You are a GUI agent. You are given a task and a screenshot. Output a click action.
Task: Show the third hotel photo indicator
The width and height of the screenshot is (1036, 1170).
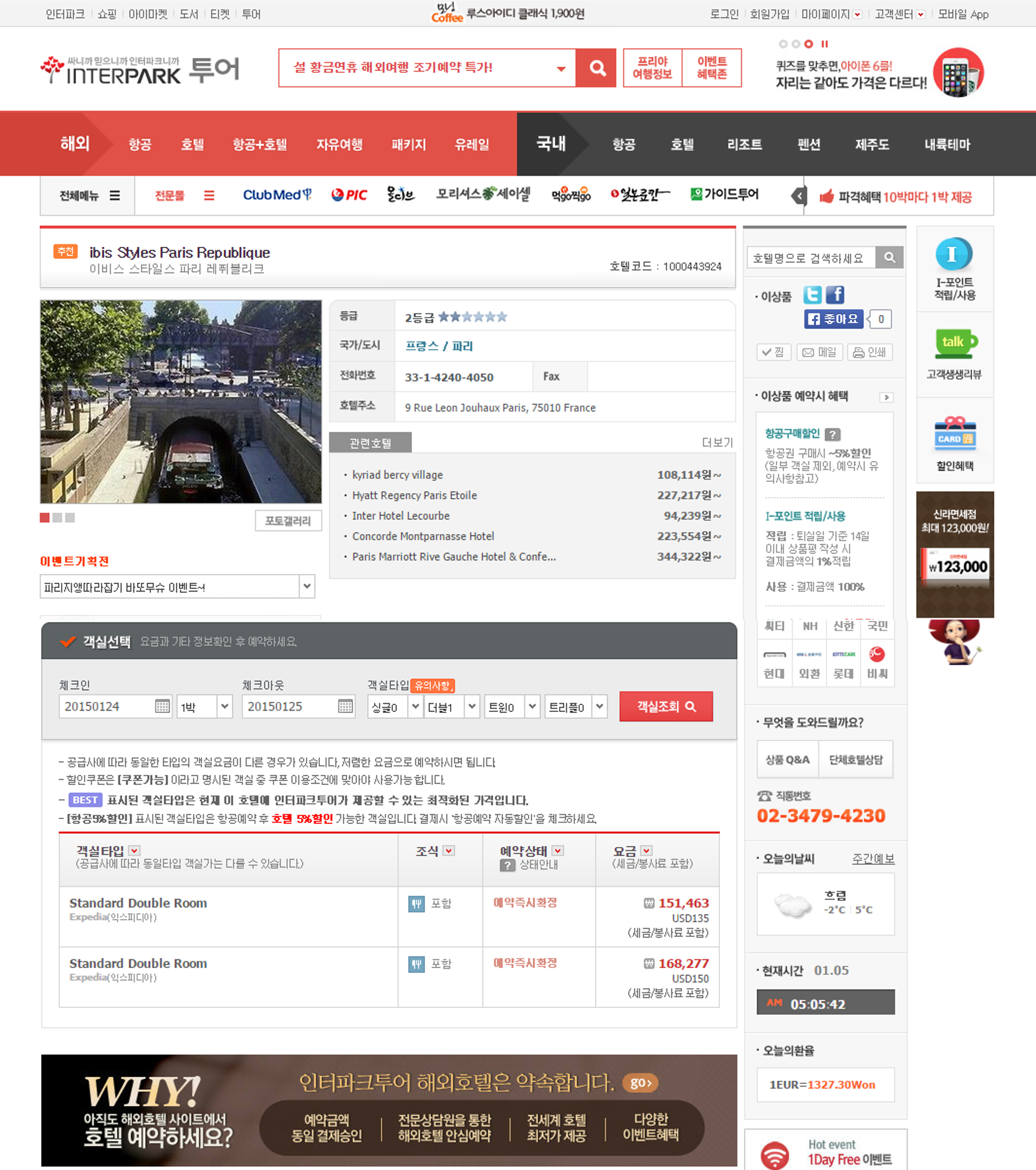click(70, 517)
